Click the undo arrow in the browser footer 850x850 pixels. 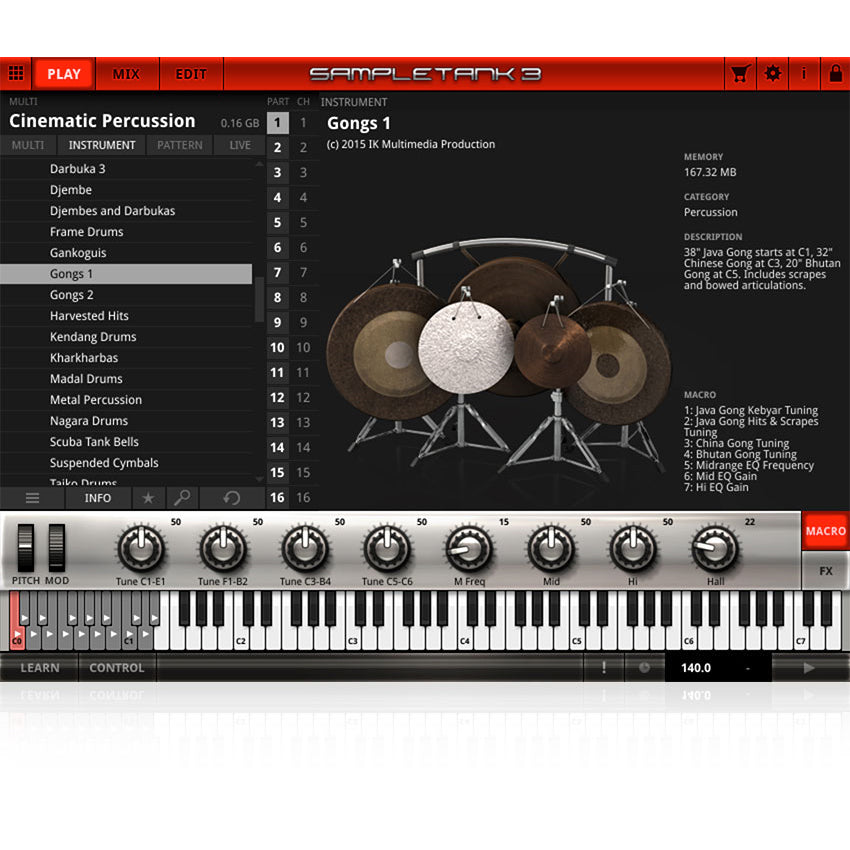(x=230, y=497)
